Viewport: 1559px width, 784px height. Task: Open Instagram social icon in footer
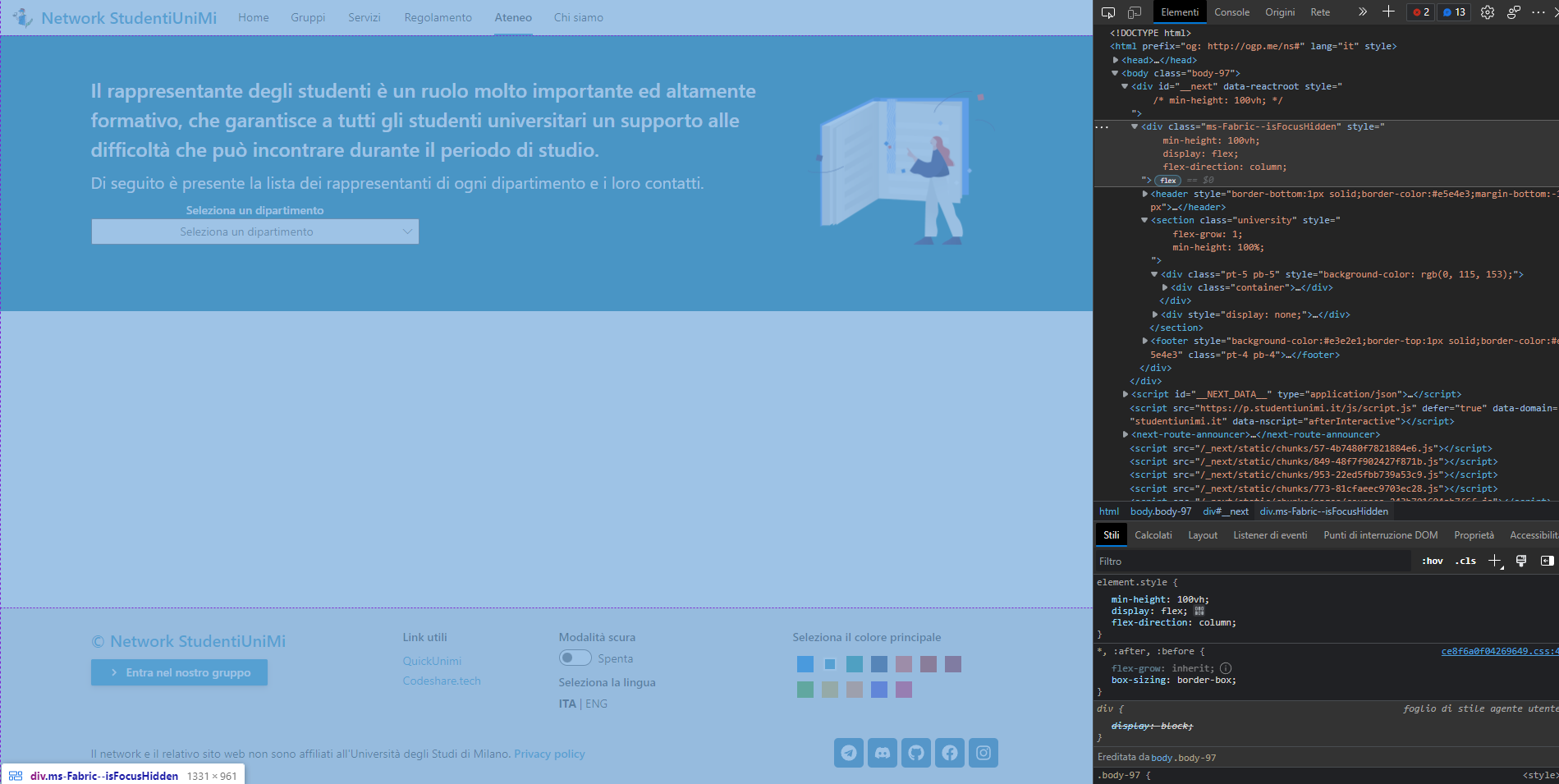[984, 753]
